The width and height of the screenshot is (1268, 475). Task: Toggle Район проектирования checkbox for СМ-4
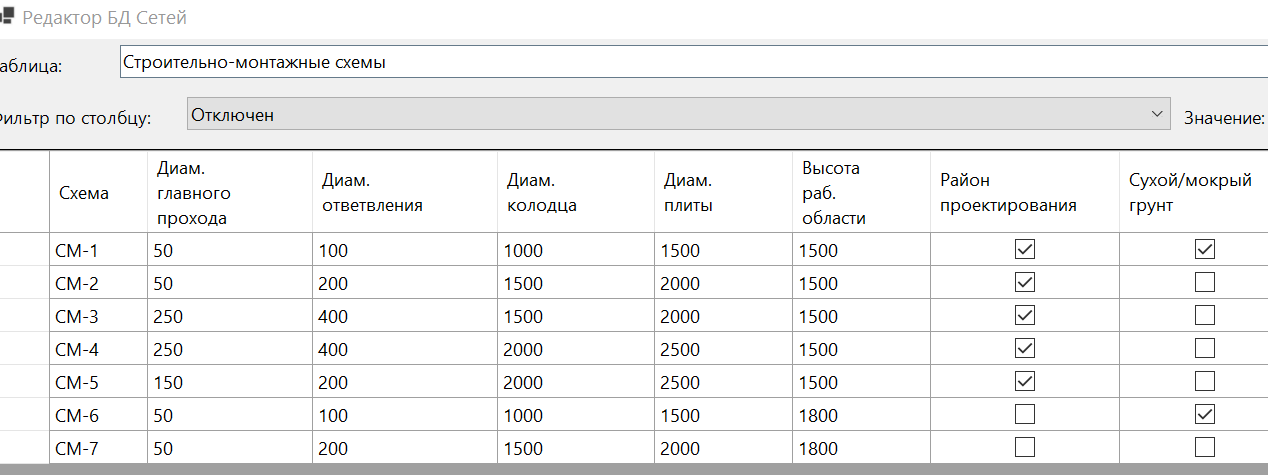coord(1024,349)
